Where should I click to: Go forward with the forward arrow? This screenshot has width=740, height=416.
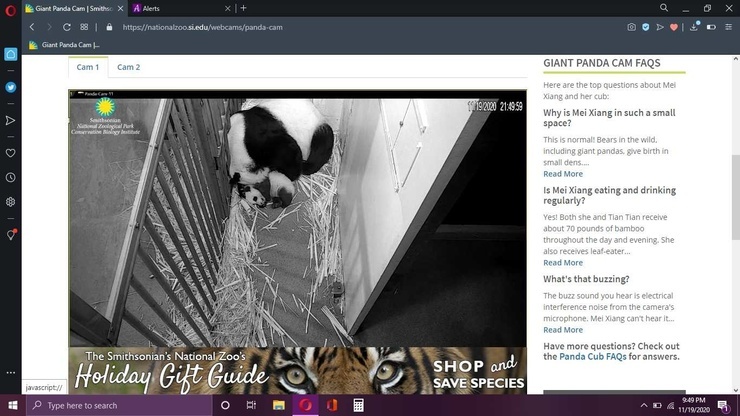point(49,27)
